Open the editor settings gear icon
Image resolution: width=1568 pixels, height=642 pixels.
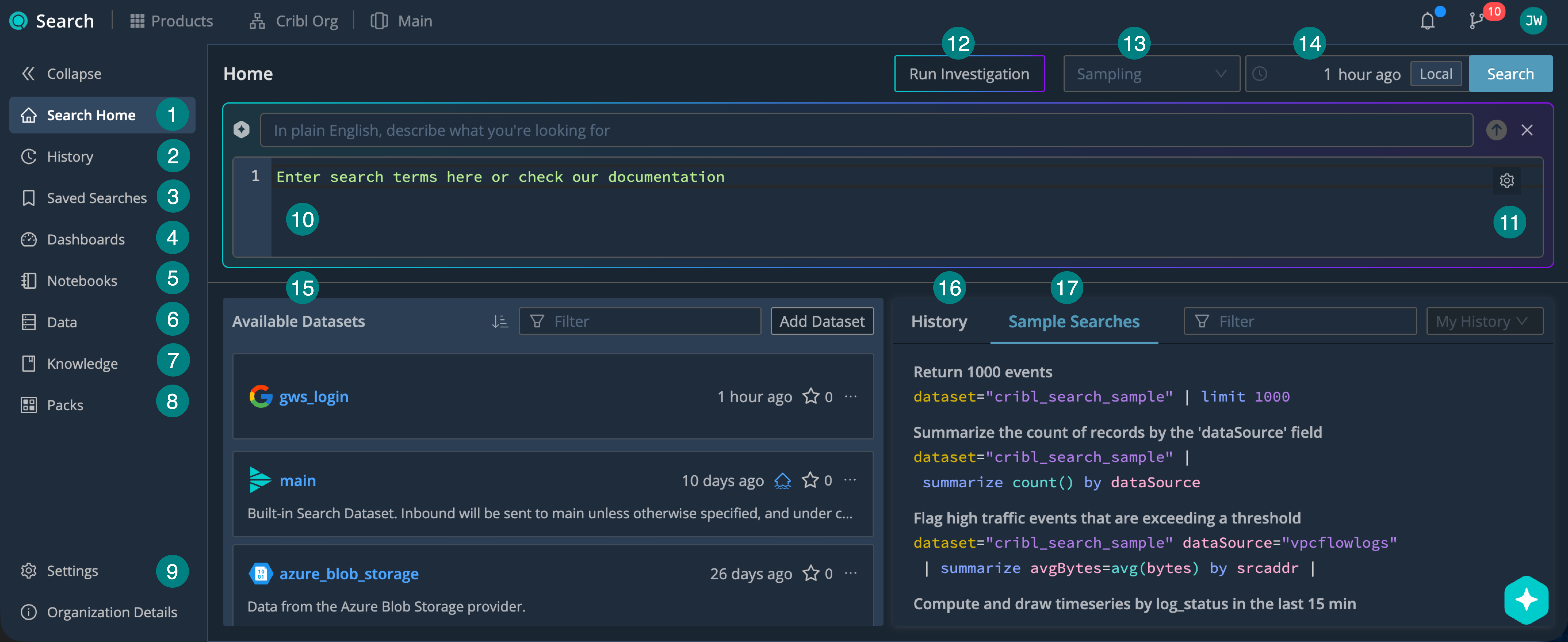pyautogui.click(x=1506, y=181)
